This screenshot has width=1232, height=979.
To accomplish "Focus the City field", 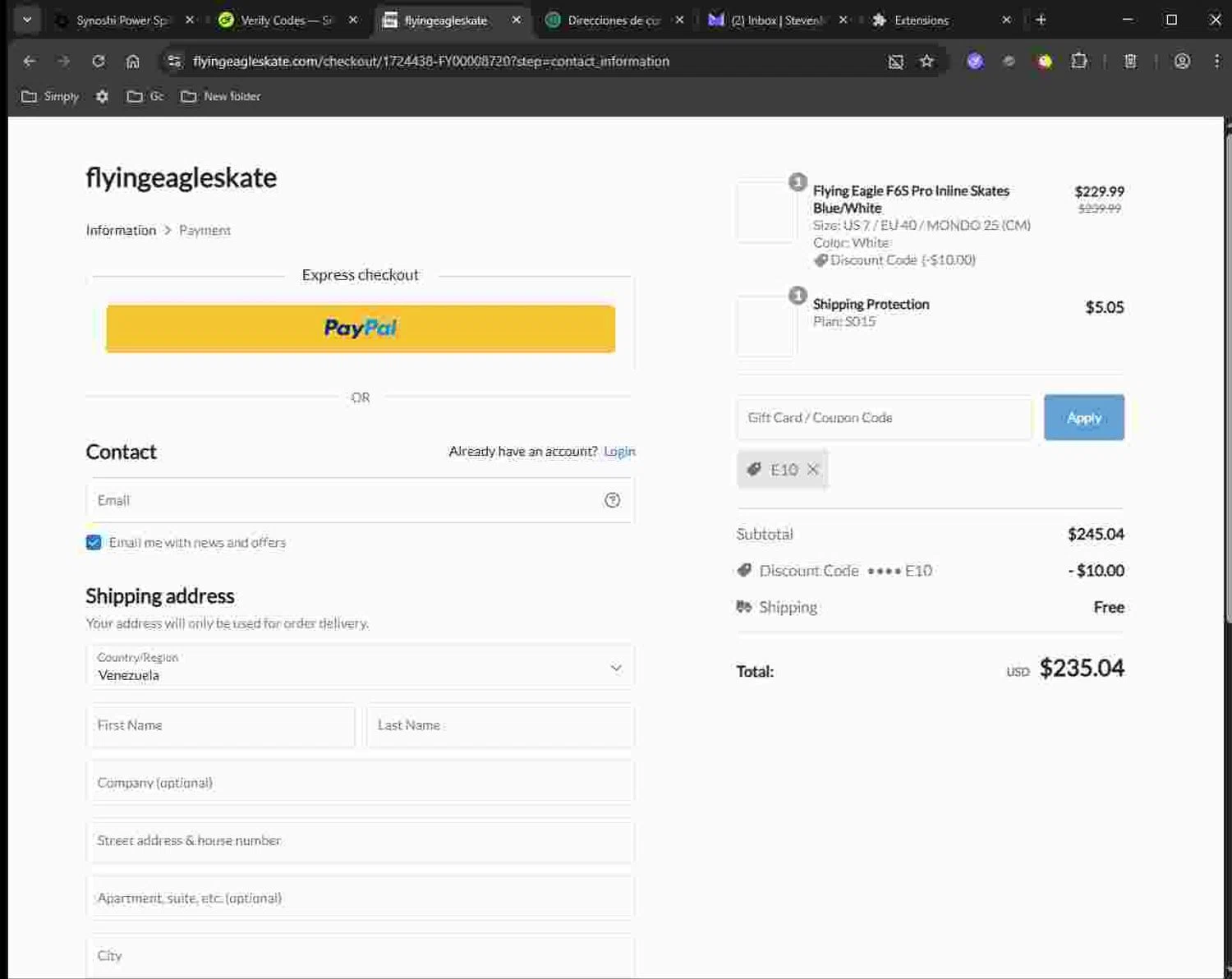I will [x=360, y=956].
